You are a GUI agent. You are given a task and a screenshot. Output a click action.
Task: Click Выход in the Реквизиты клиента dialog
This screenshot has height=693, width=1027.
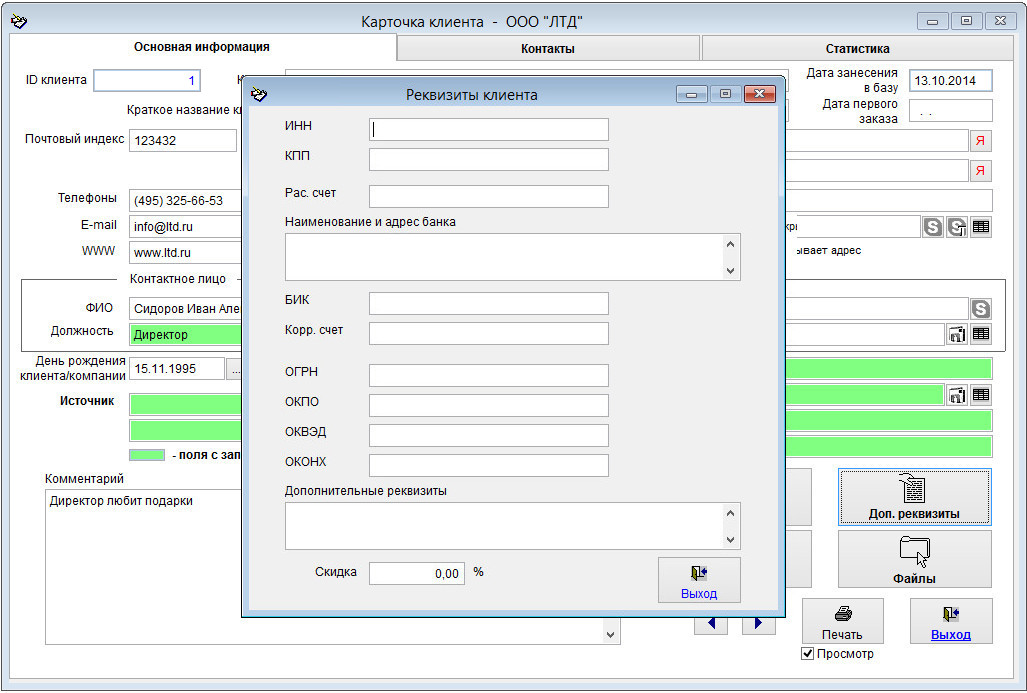(699, 580)
